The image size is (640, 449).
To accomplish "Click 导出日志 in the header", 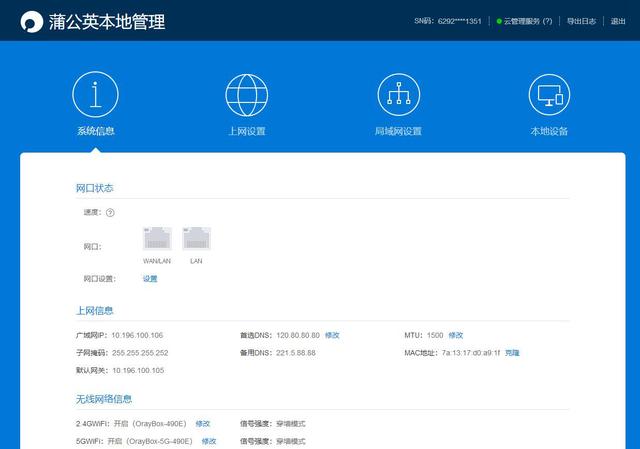I will [583, 21].
